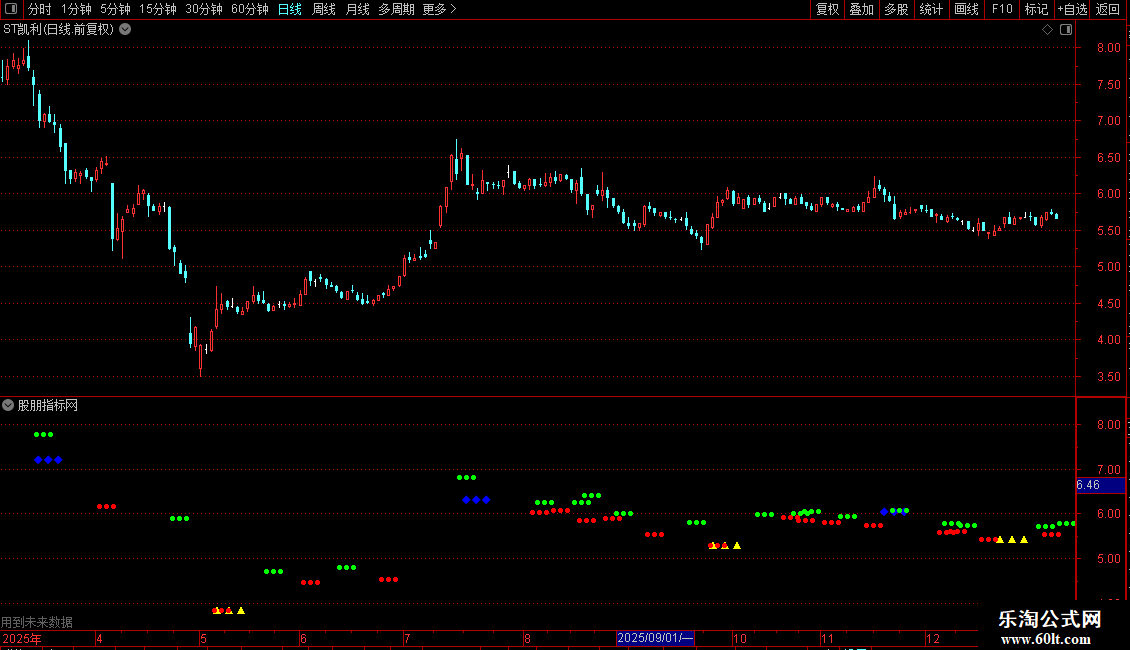Open dropdown beside ST凯利 title

point(125,30)
